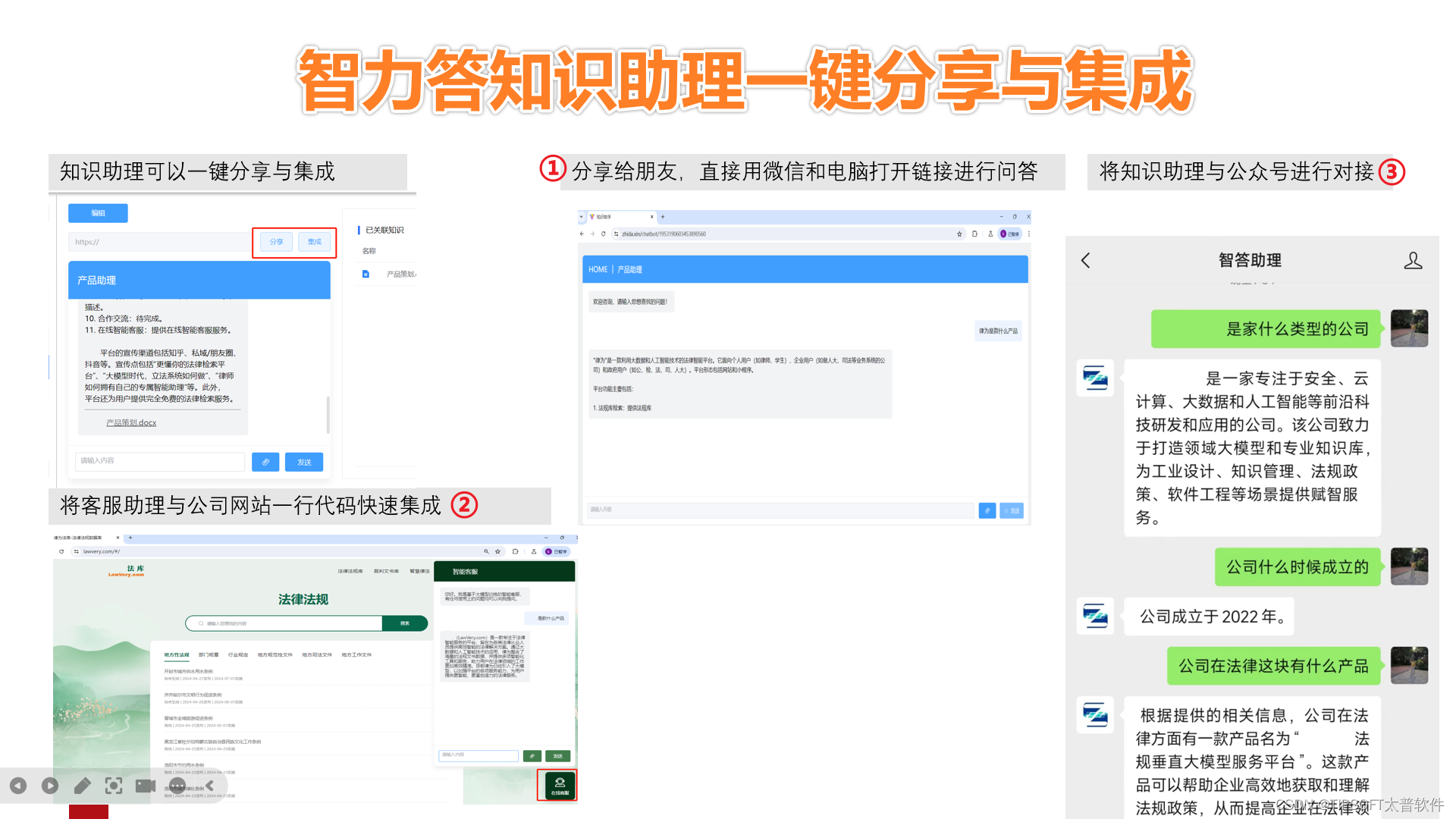Click the video camera icon
This screenshot has height=819, width=1456.
point(146,786)
